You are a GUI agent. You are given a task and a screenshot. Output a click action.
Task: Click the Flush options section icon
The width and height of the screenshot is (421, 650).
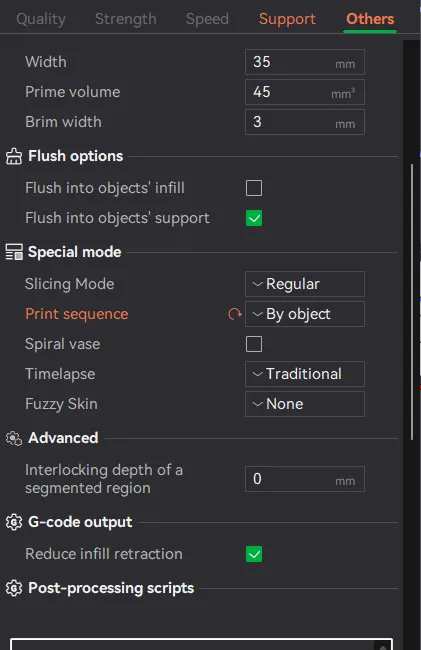click(14, 156)
